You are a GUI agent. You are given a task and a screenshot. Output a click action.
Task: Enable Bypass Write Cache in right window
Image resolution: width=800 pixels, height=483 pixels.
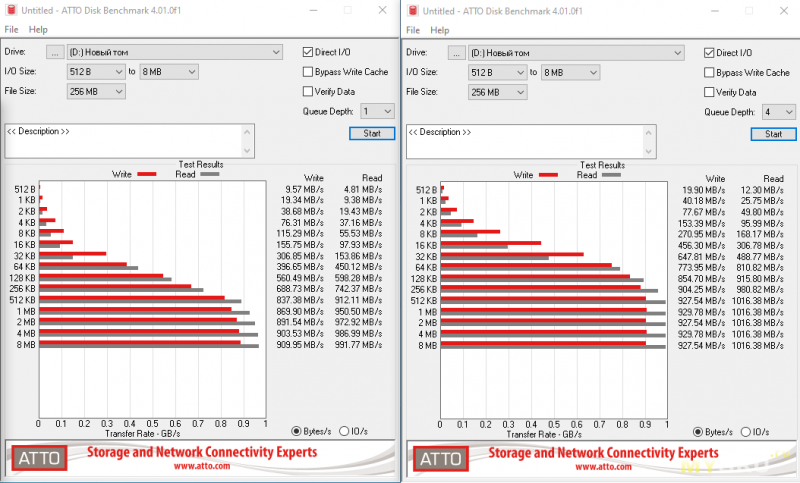pyautogui.click(x=709, y=72)
